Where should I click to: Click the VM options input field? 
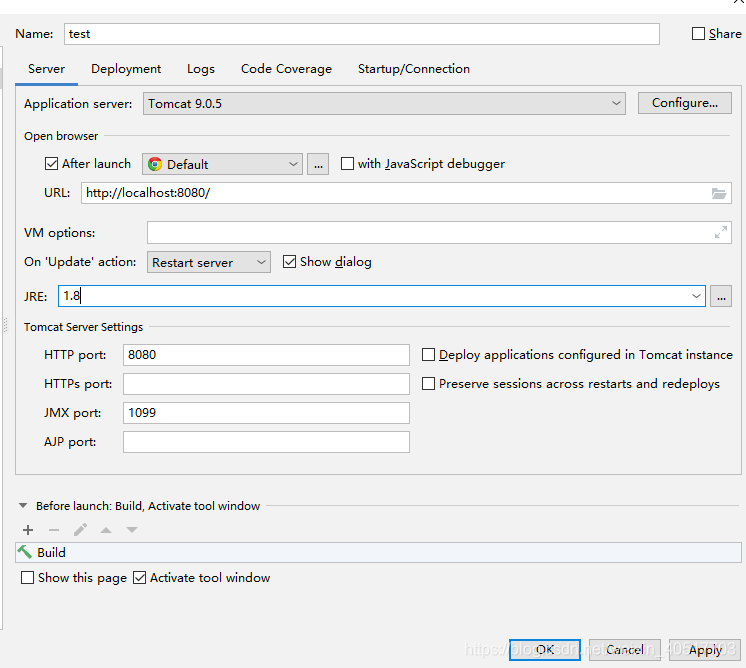(439, 233)
